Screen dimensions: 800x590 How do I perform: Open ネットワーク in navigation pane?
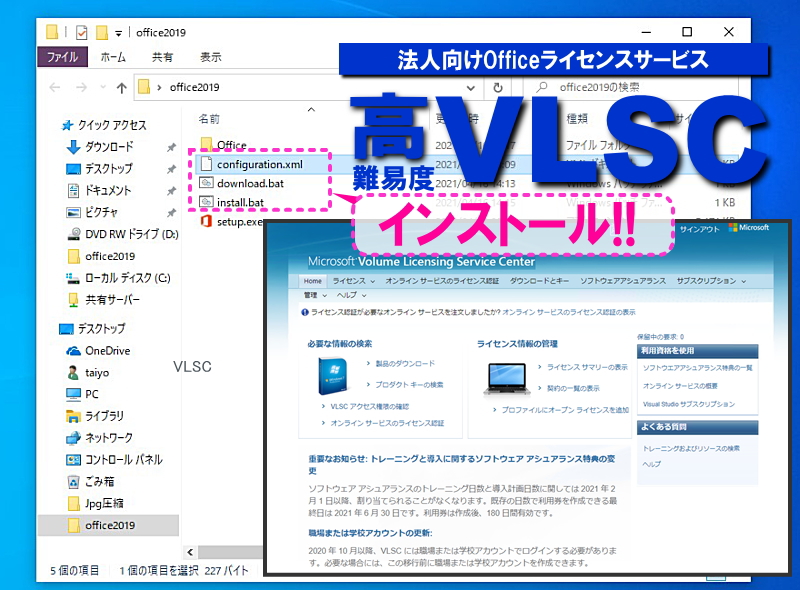click(100, 438)
